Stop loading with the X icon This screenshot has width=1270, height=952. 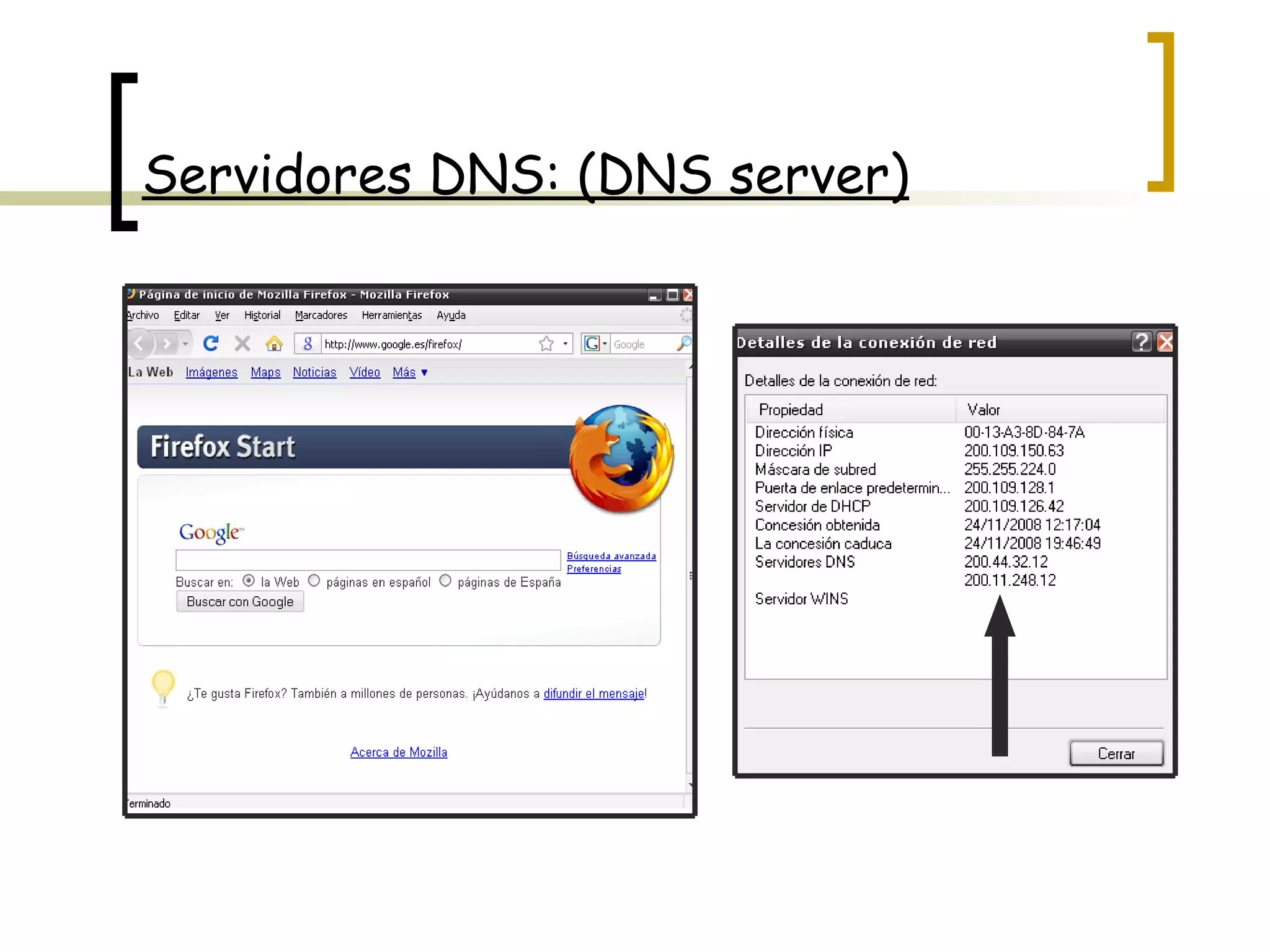[x=242, y=343]
